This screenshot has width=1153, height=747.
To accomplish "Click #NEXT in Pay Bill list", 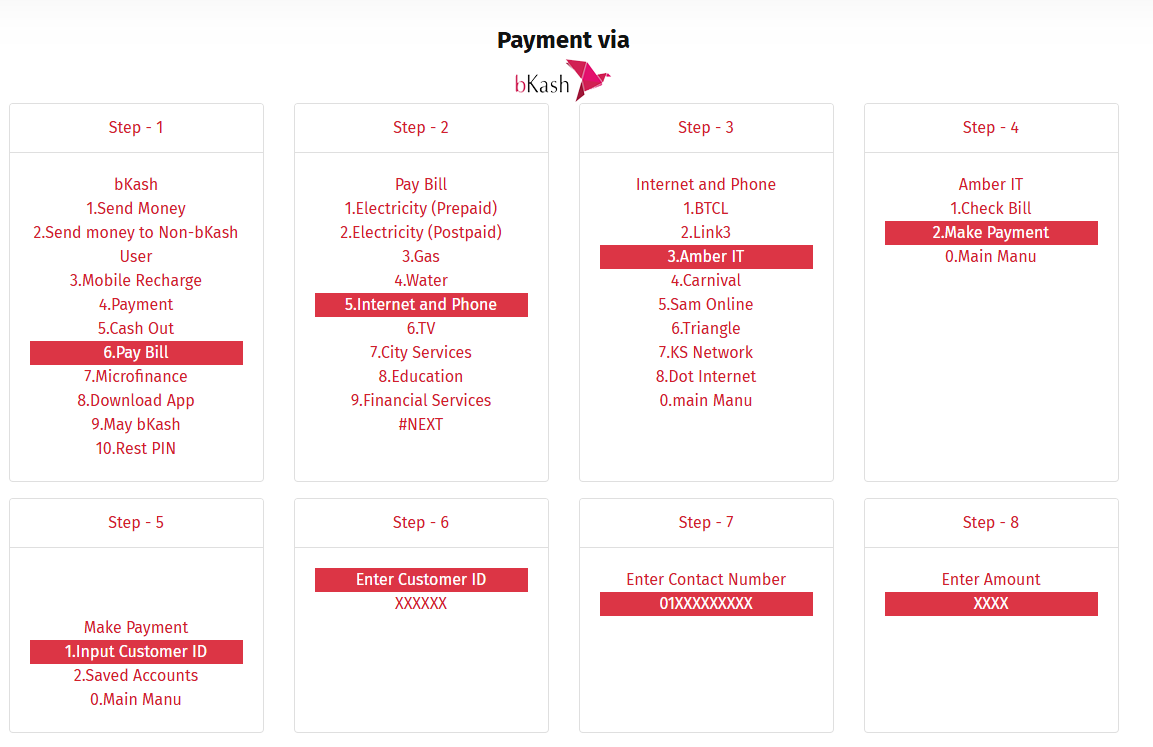I will coord(421,425).
